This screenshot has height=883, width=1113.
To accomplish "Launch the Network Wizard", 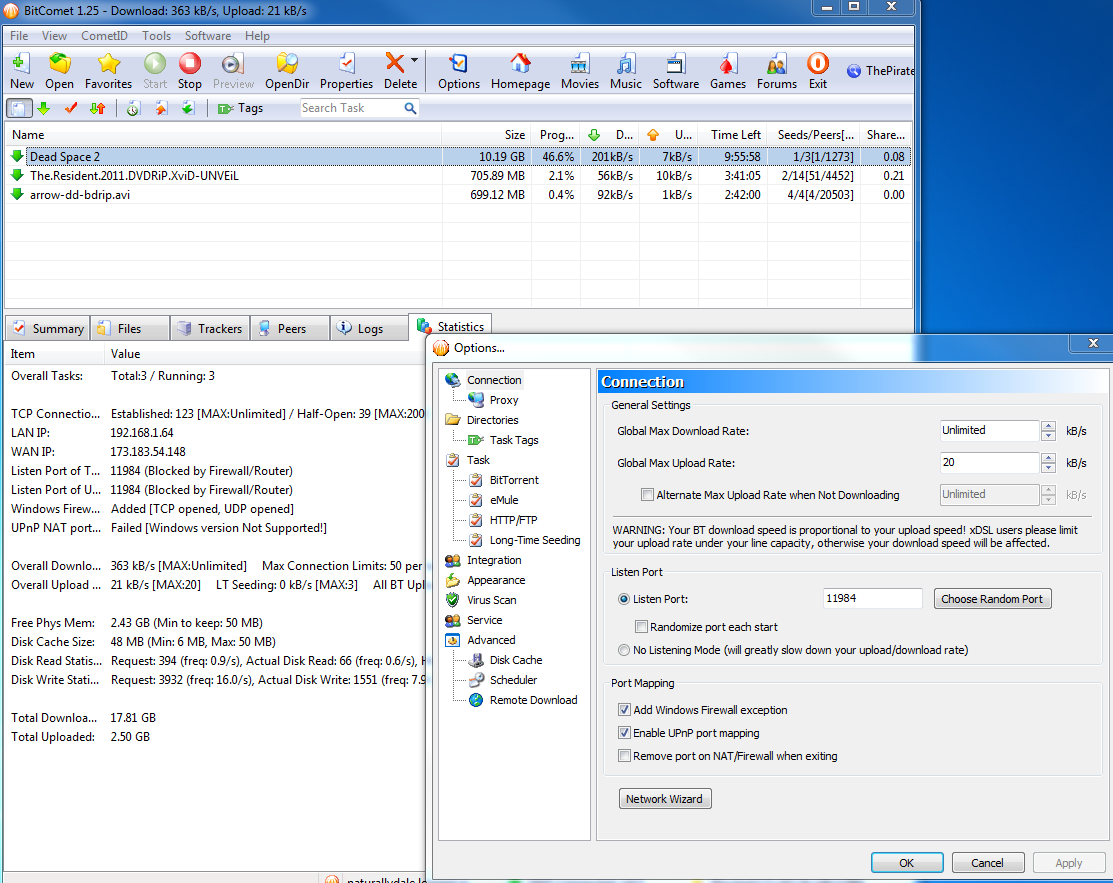I will 664,799.
